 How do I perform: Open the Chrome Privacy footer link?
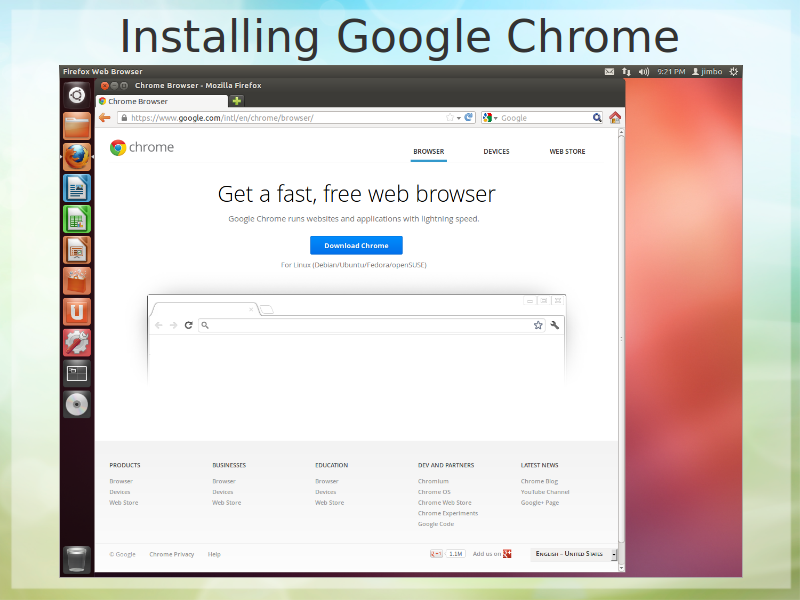click(171, 554)
